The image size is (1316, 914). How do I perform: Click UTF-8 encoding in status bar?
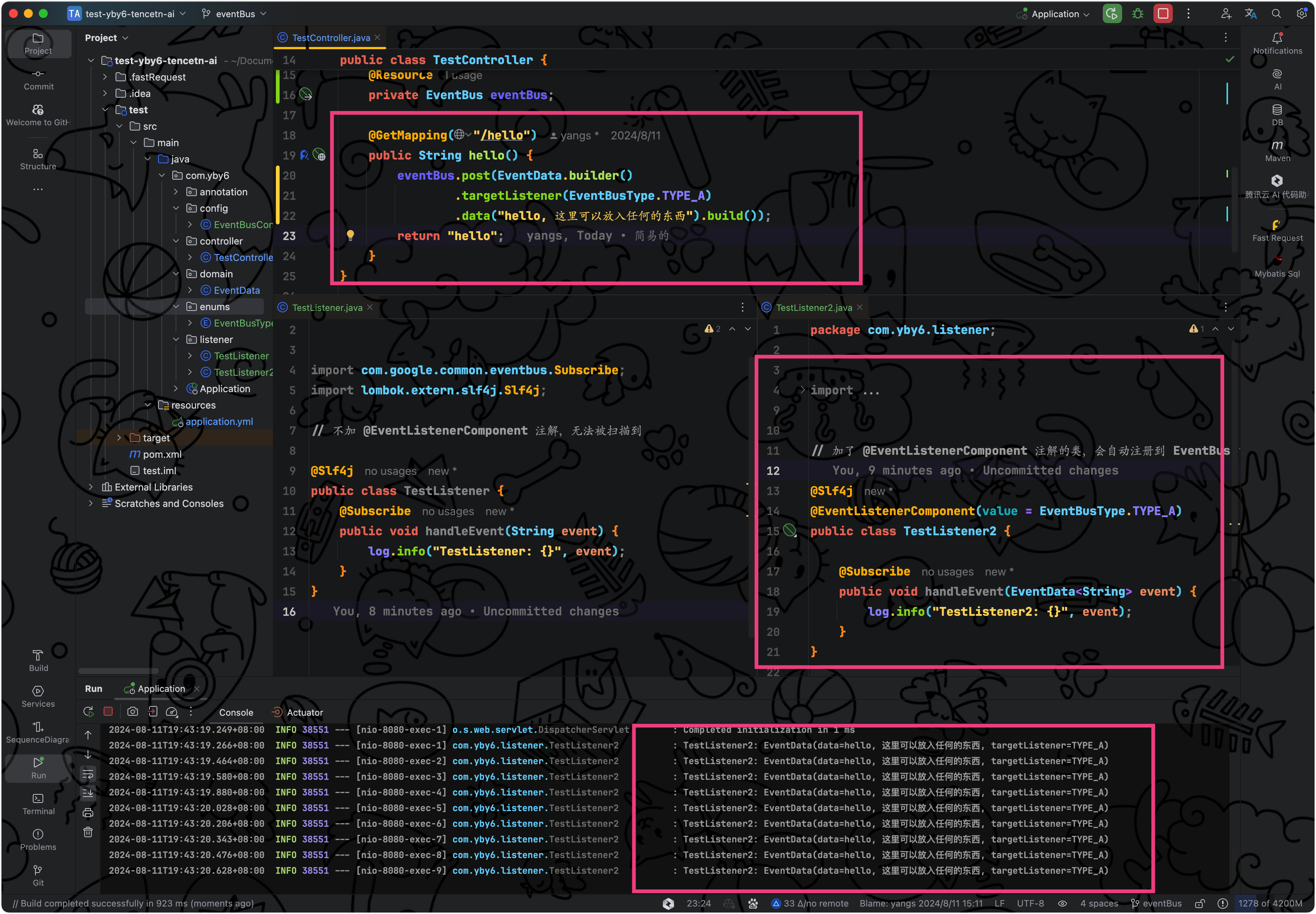pyautogui.click(x=1030, y=903)
